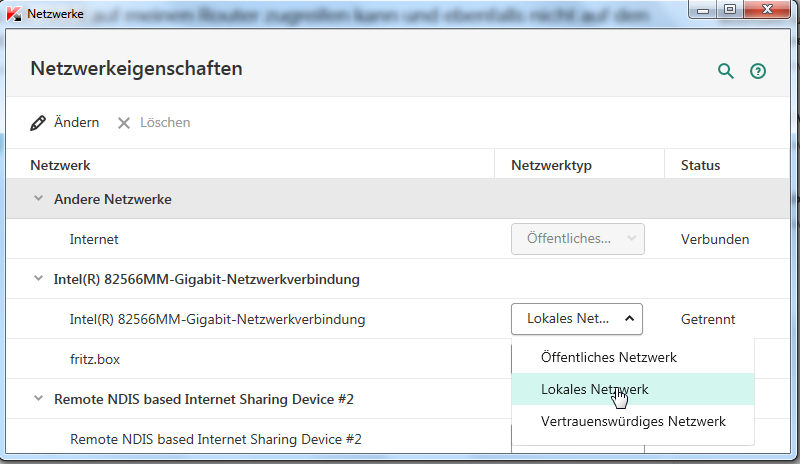Click the Status column header
The width and height of the screenshot is (800, 464).
pos(700,165)
